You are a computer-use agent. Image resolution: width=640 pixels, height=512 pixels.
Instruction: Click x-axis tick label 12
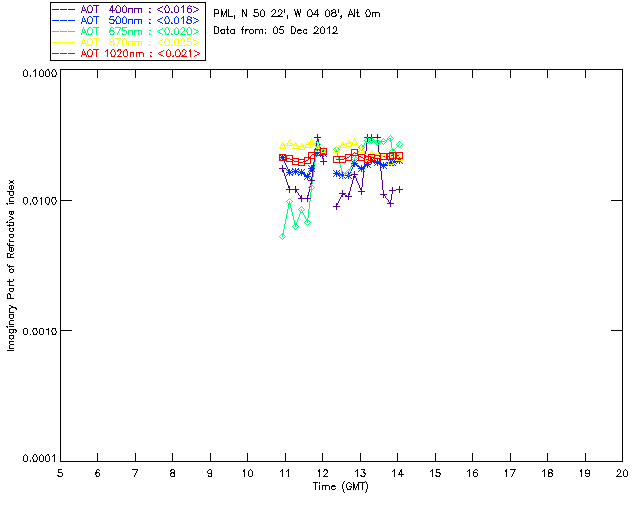point(322,473)
